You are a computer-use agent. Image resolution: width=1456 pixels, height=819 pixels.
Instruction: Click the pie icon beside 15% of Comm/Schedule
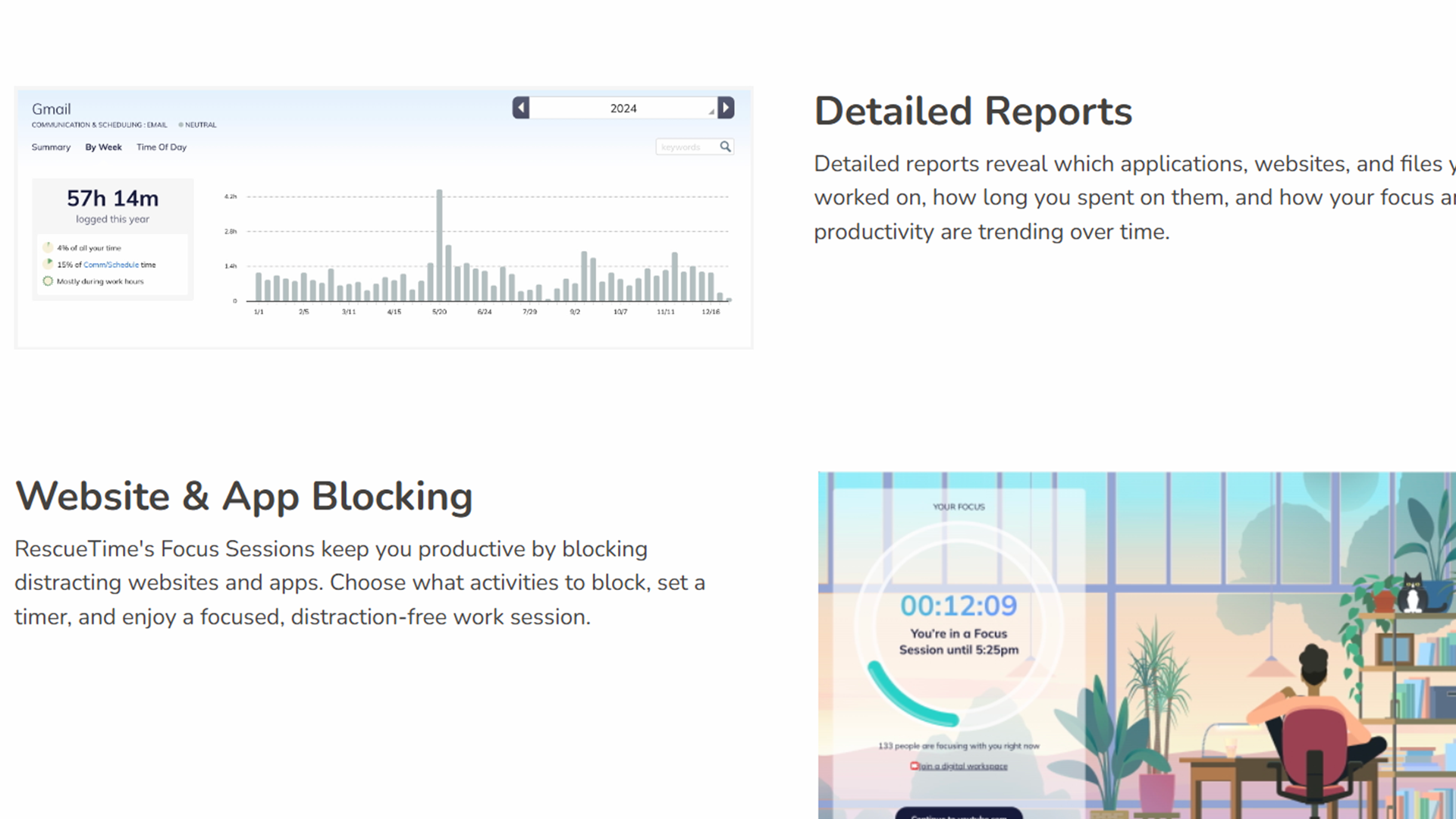[48, 264]
